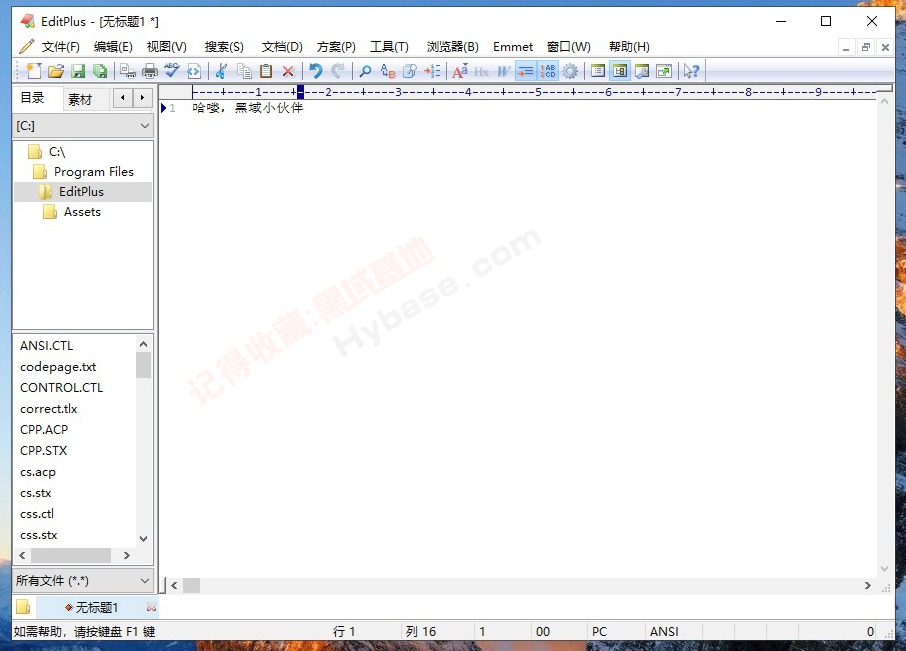The height and width of the screenshot is (651, 906).
Task: Open the 工具(T) menu
Action: [389, 47]
